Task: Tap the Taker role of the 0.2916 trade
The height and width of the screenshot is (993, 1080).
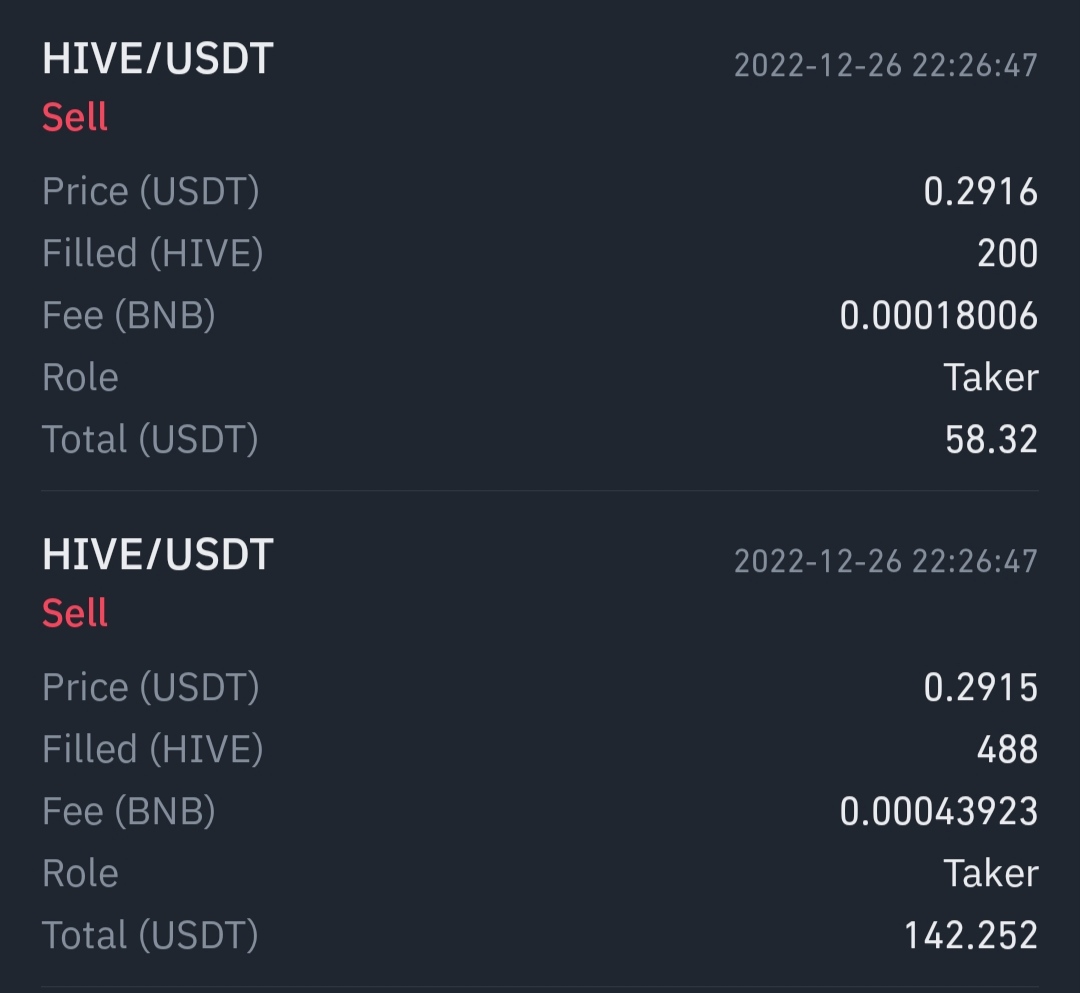Action: click(990, 377)
